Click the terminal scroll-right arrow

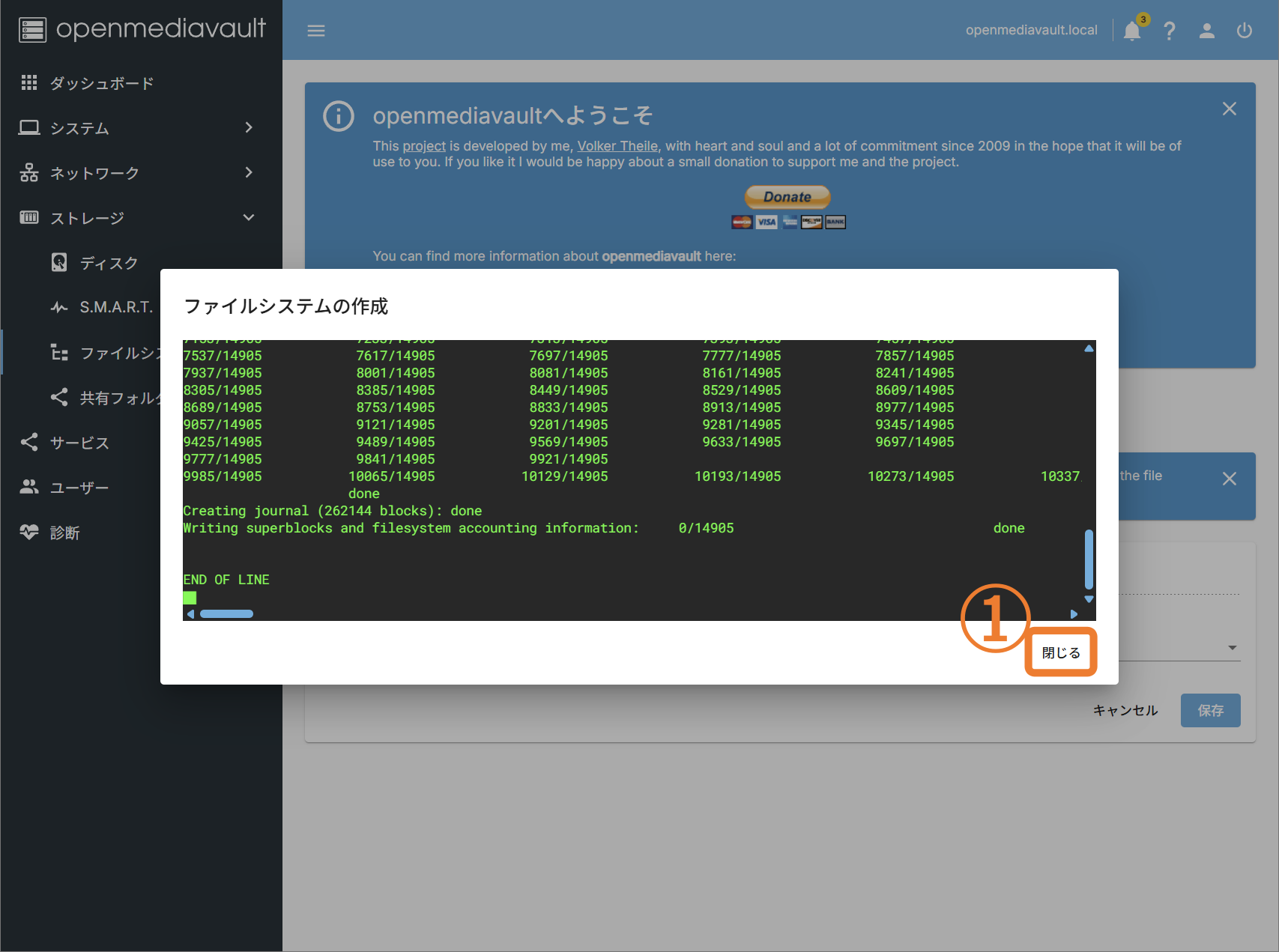(x=1074, y=614)
